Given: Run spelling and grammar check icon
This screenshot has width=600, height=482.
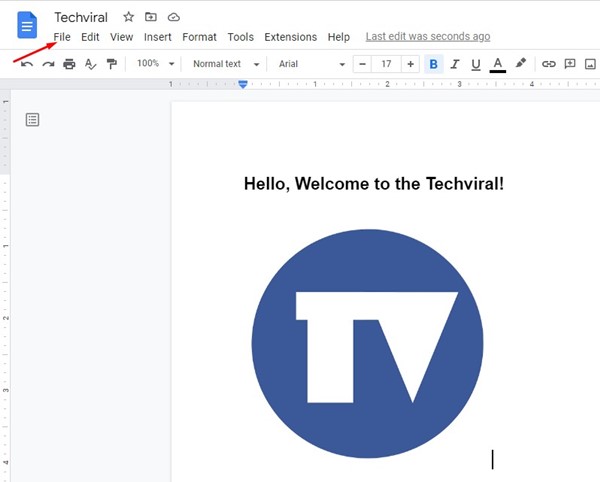Looking at the screenshot, I should tap(90, 64).
